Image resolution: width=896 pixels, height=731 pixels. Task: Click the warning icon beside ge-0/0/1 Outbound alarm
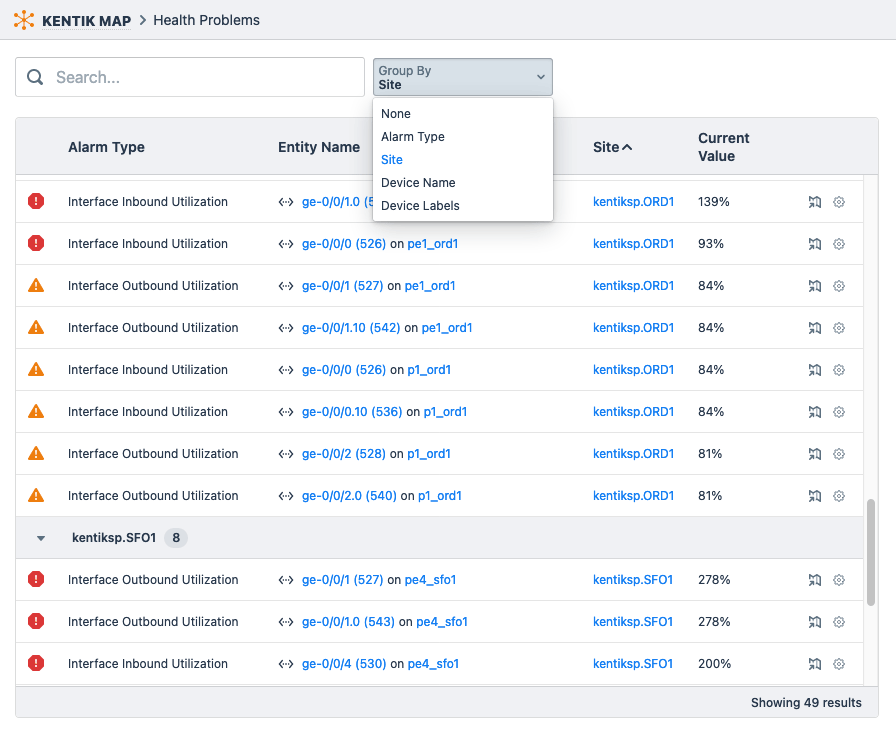[36, 286]
